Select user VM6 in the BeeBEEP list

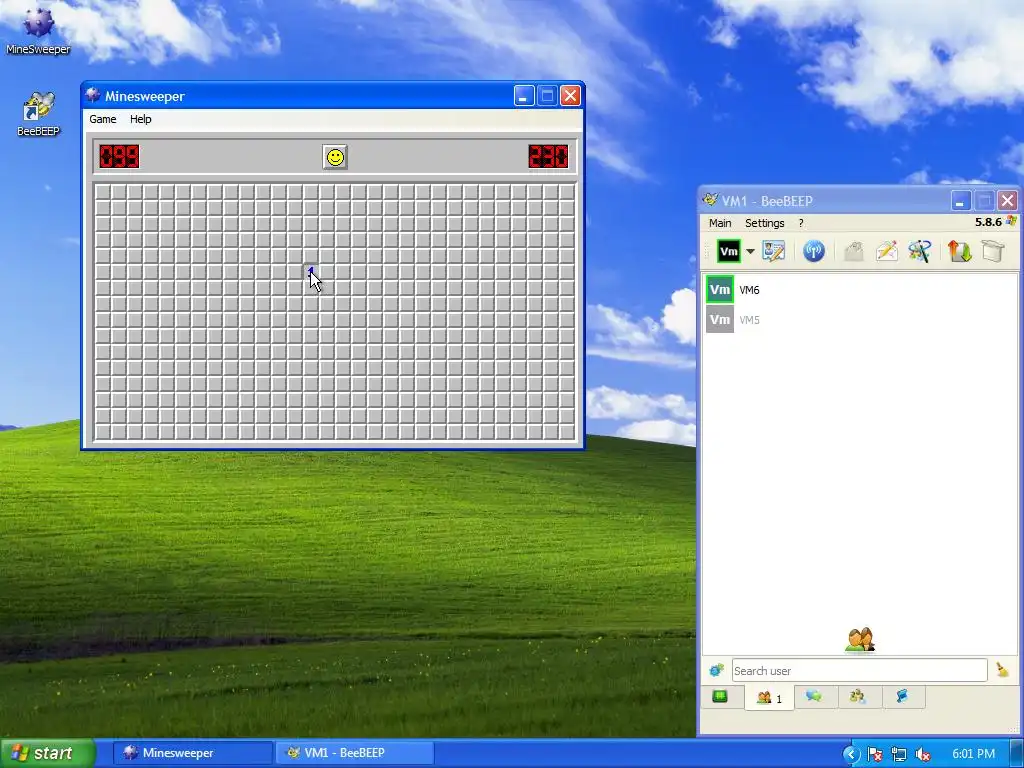(x=859, y=289)
